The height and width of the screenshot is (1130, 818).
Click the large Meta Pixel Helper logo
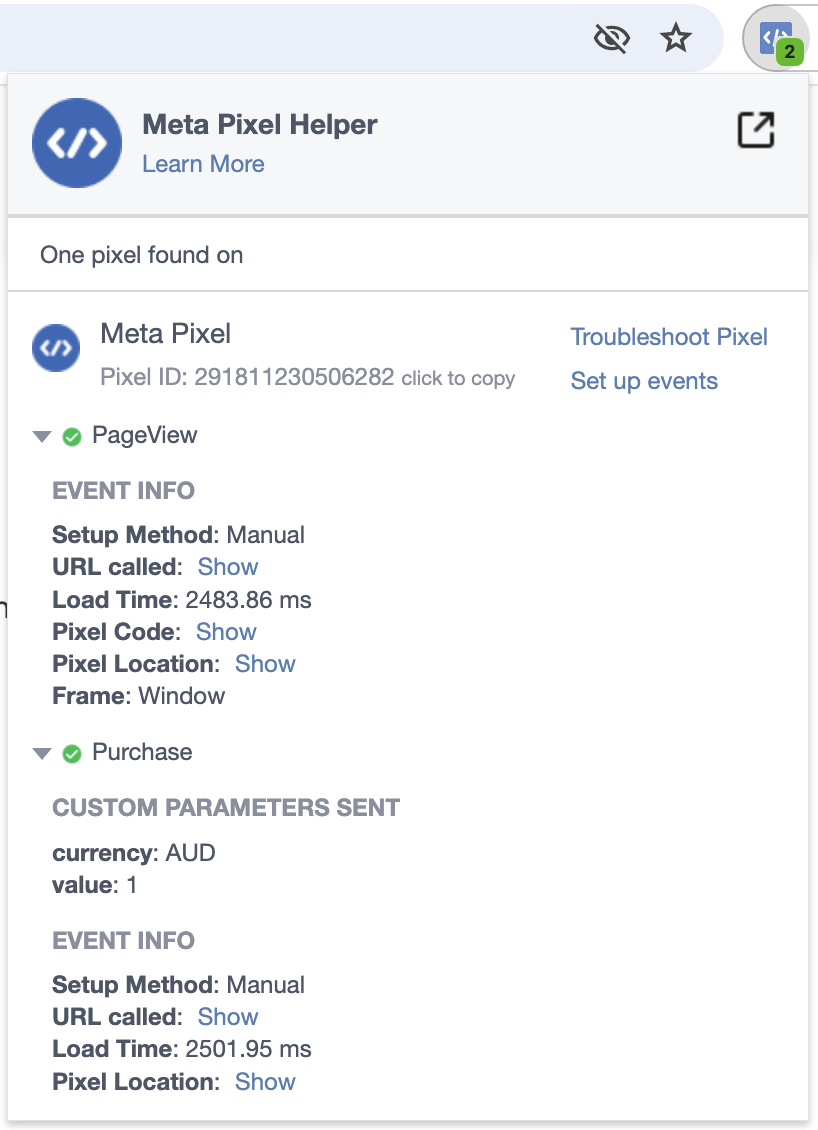77,143
